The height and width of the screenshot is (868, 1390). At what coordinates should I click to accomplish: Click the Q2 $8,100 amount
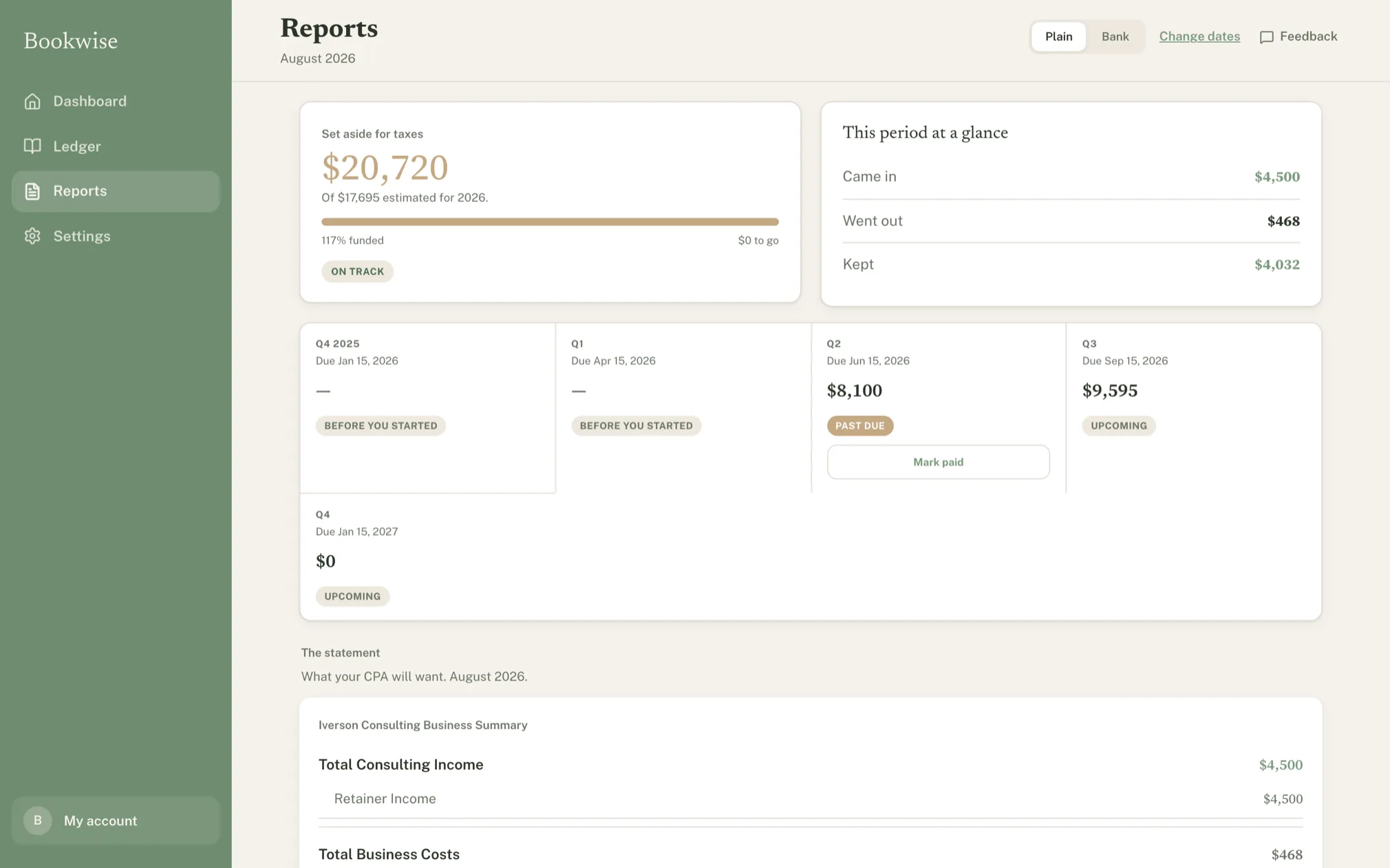coord(854,391)
